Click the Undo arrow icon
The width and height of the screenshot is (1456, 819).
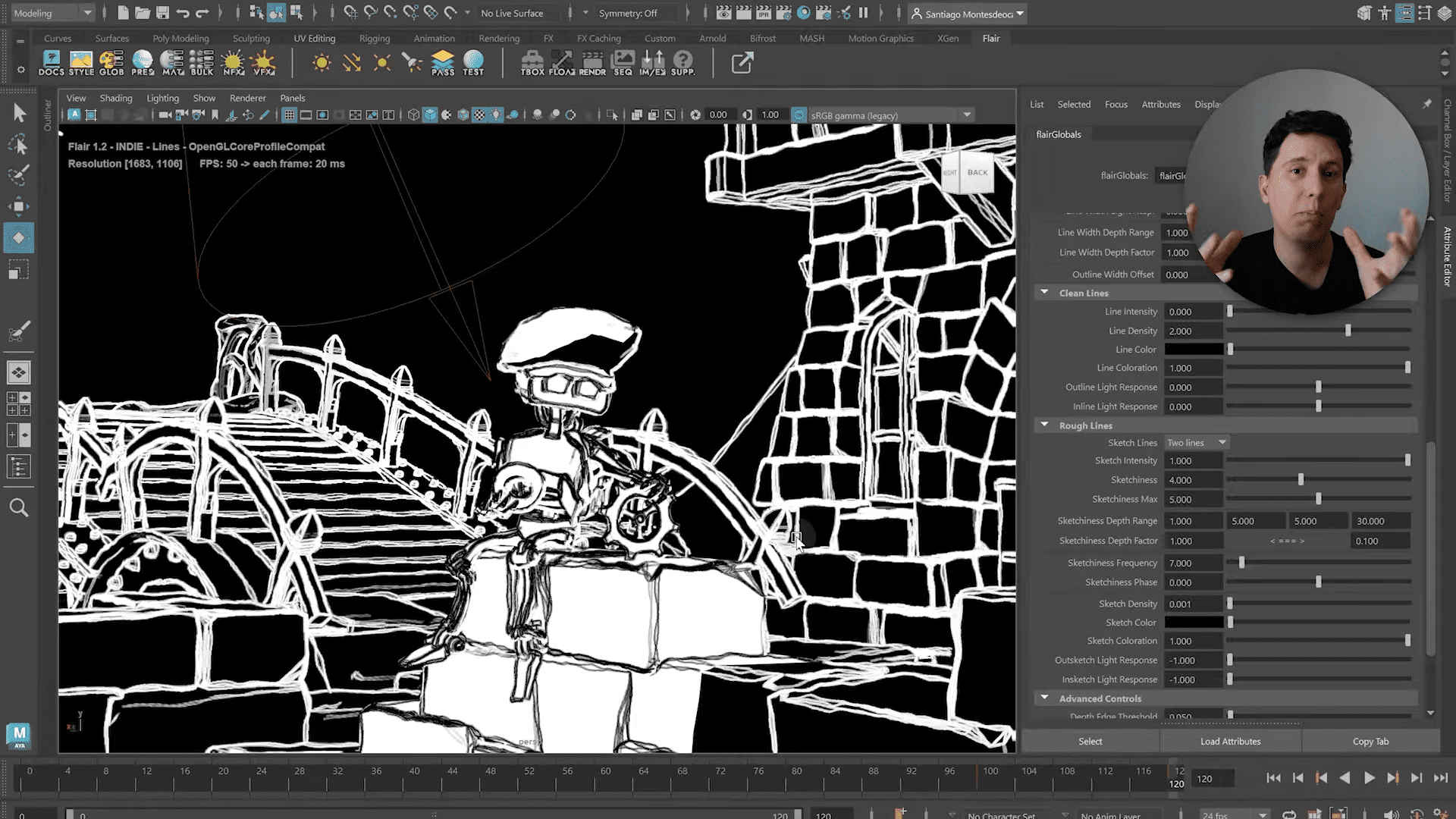182,13
